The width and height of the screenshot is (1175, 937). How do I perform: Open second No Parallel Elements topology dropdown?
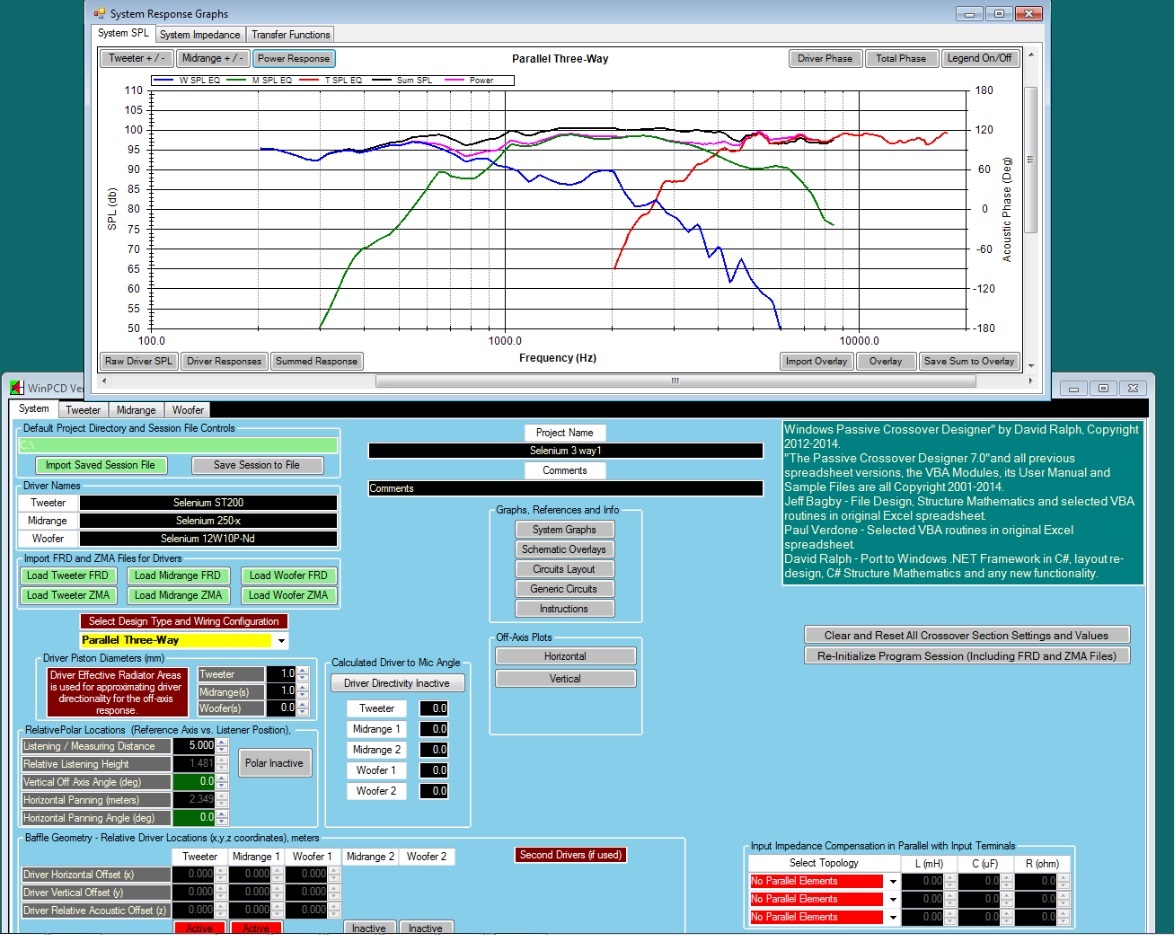pyautogui.click(x=892, y=900)
